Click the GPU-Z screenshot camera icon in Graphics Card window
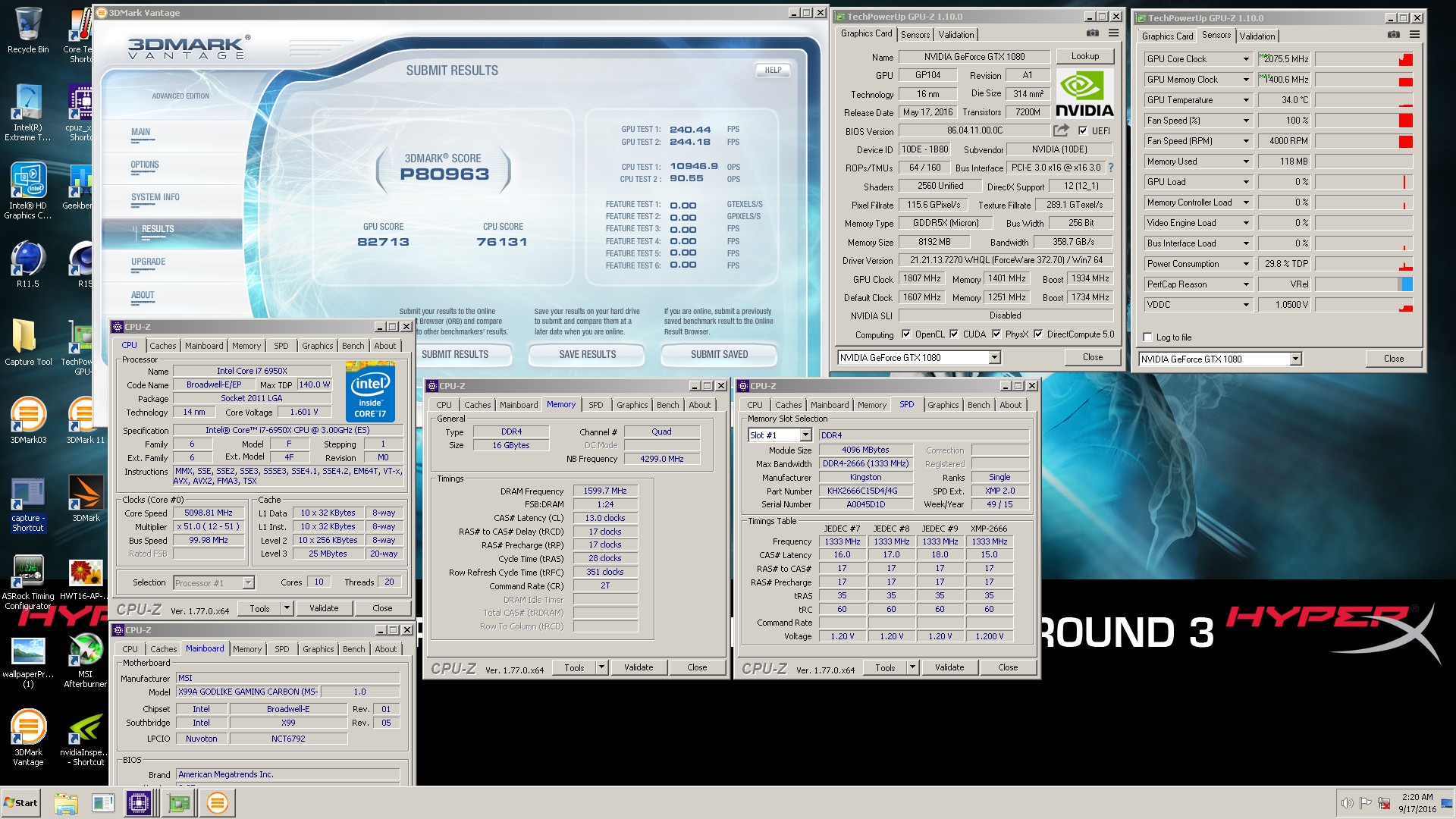1456x819 pixels. (x=1092, y=33)
